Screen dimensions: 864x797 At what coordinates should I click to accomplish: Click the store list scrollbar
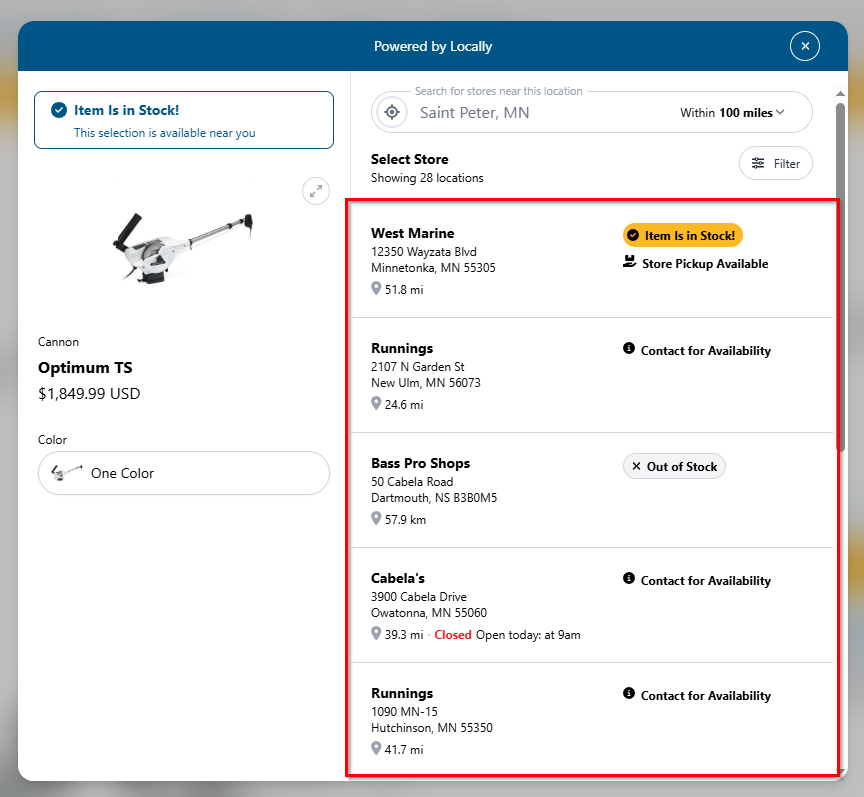pos(842,270)
